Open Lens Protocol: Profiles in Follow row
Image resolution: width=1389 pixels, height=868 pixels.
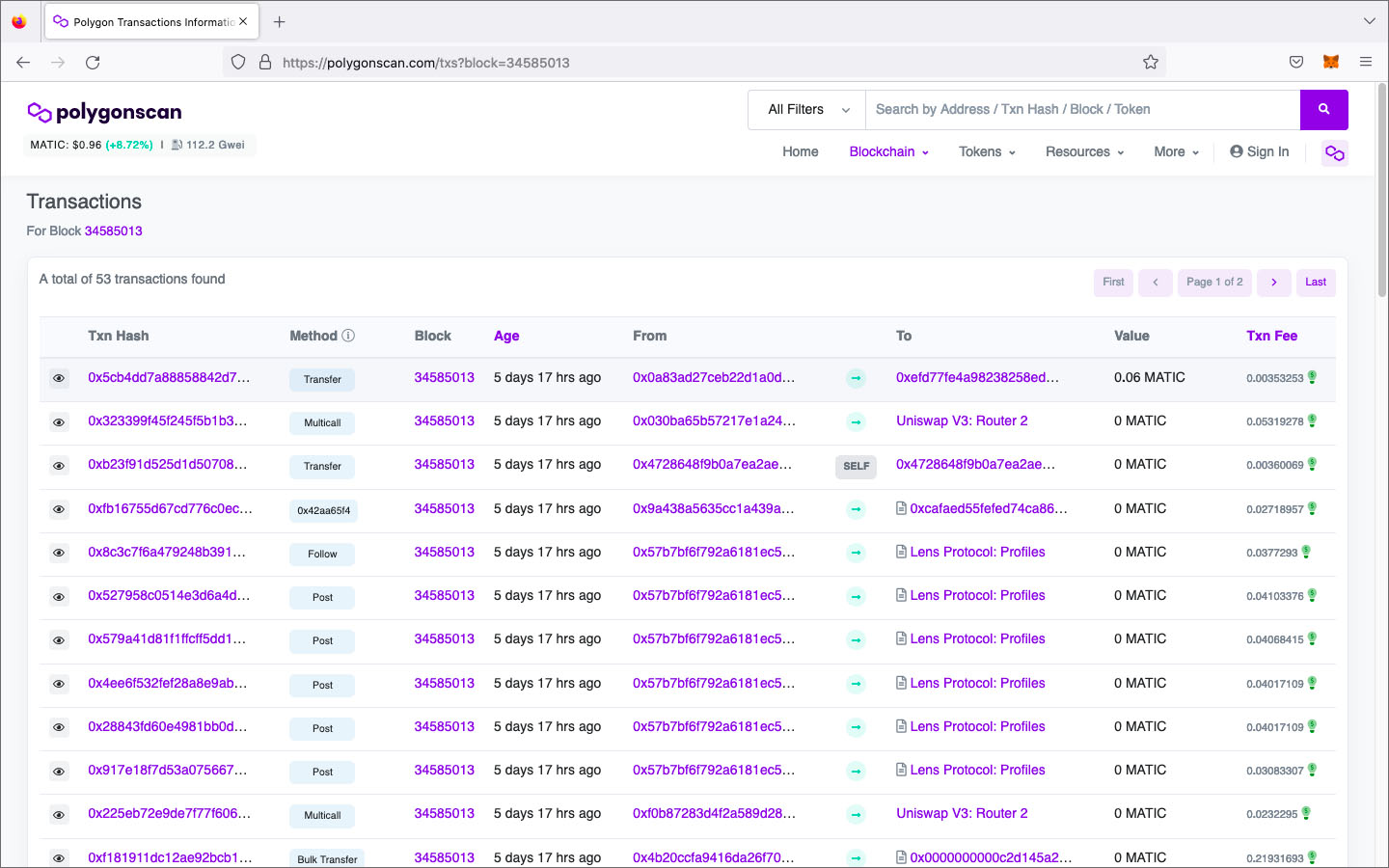pyautogui.click(x=977, y=552)
